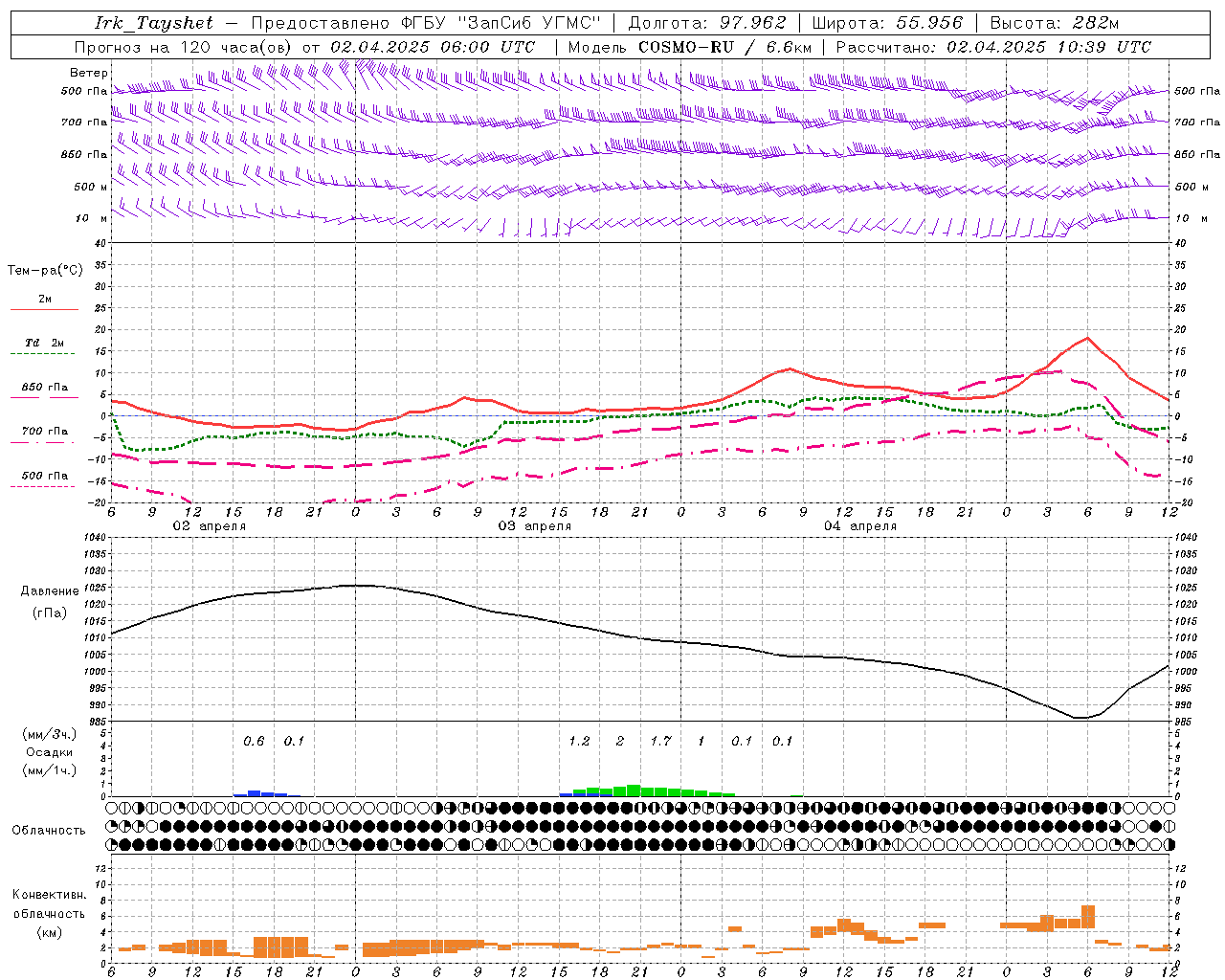Click the Ветер panel label
The image size is (1225, 980).
point(89,73)
